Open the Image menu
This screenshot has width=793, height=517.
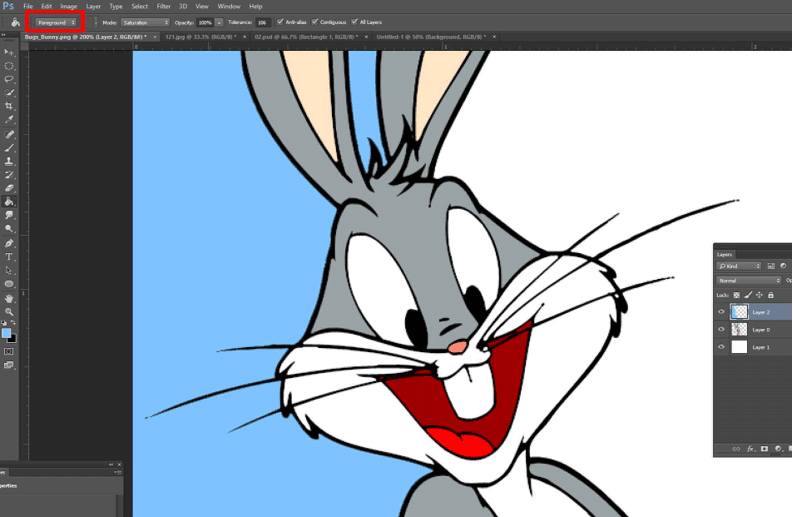pos(69,7)
